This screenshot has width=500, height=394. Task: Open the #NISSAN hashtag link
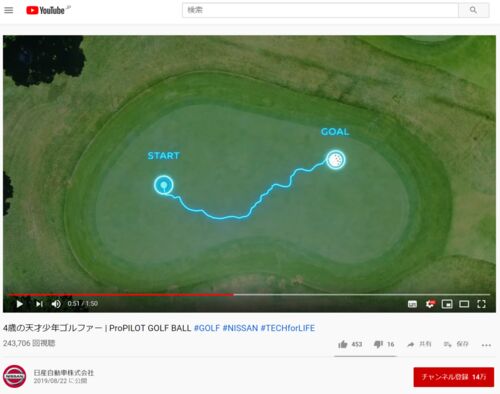(240, 328)
